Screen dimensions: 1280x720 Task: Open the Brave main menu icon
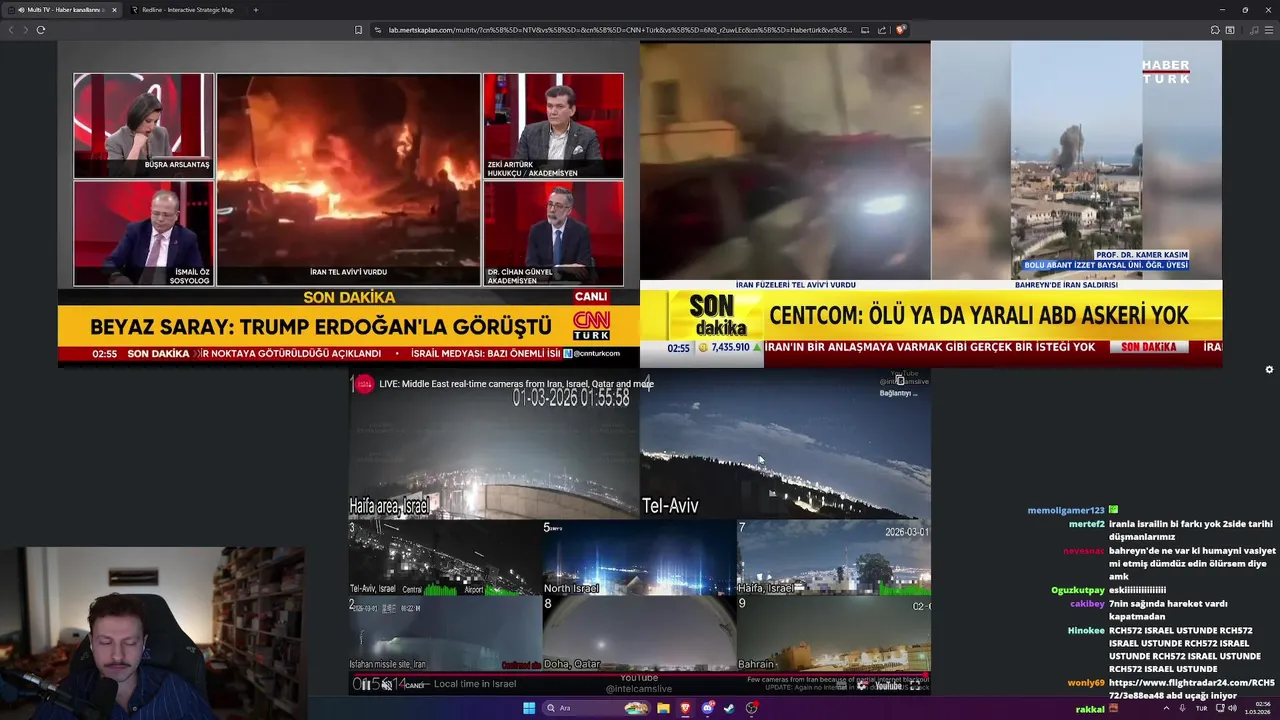[x=1268, y=30]
